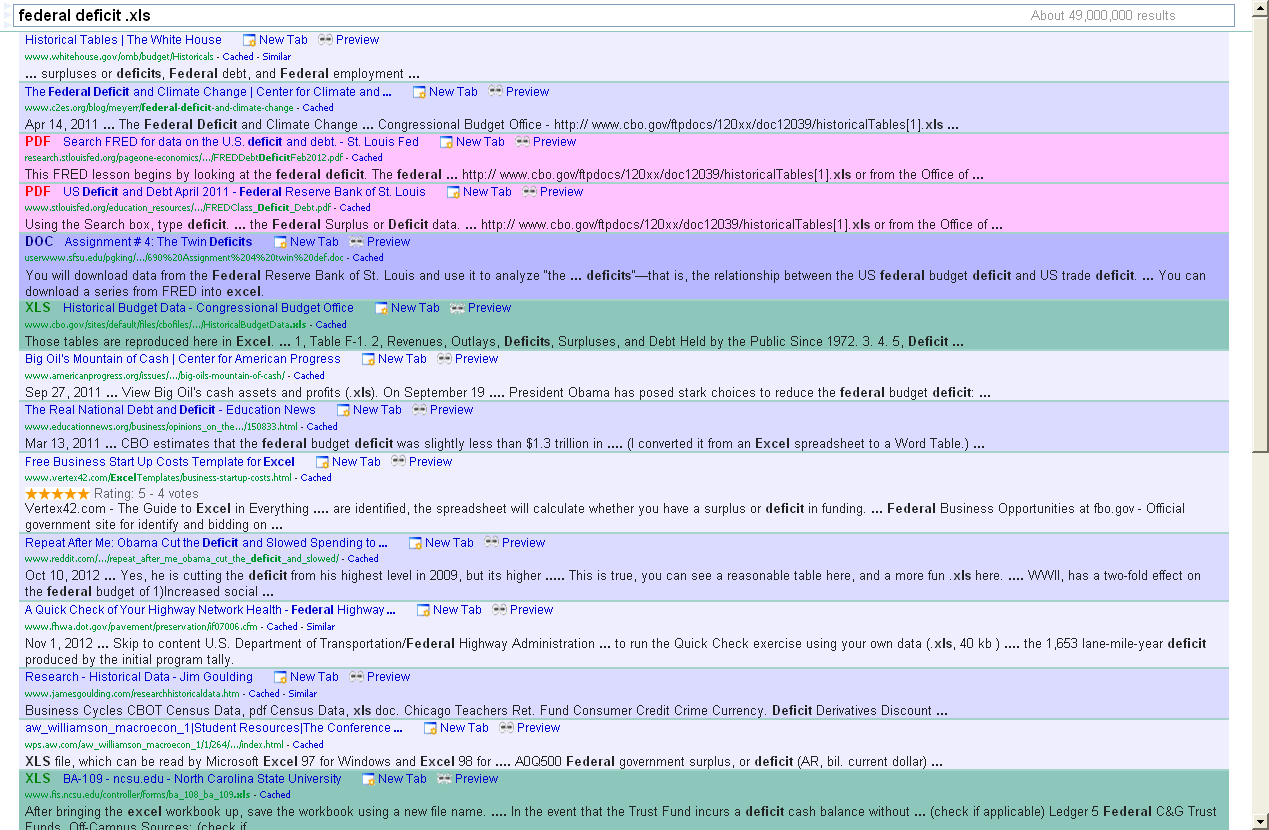
Task: Click New Tab icon beside Historical Tables result
Action: point(250,40)
